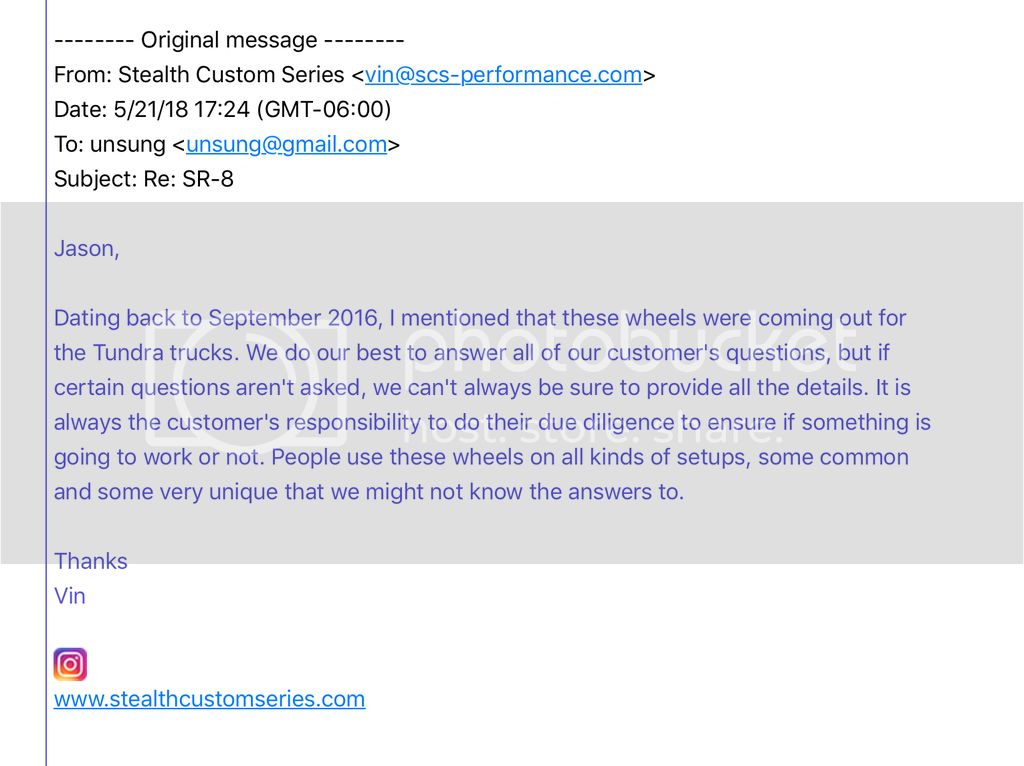Click the "To: unsung" recipient label
This screenshot has width=1024, height=766.
coord(110,144)
